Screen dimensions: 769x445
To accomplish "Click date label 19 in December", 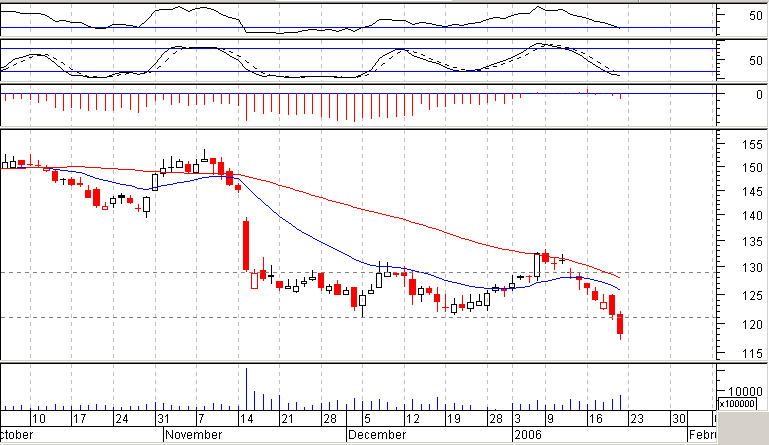I will (454, 419).
